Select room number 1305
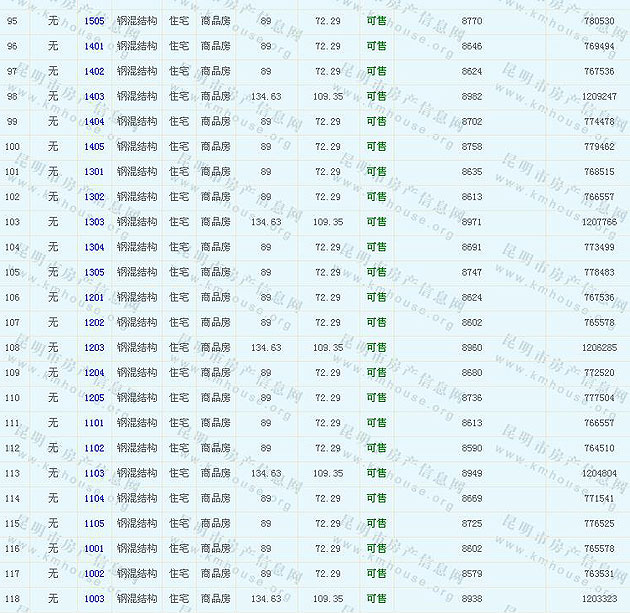Image resolution: width=630 pixels, height=613 pixels. [94, 272]
